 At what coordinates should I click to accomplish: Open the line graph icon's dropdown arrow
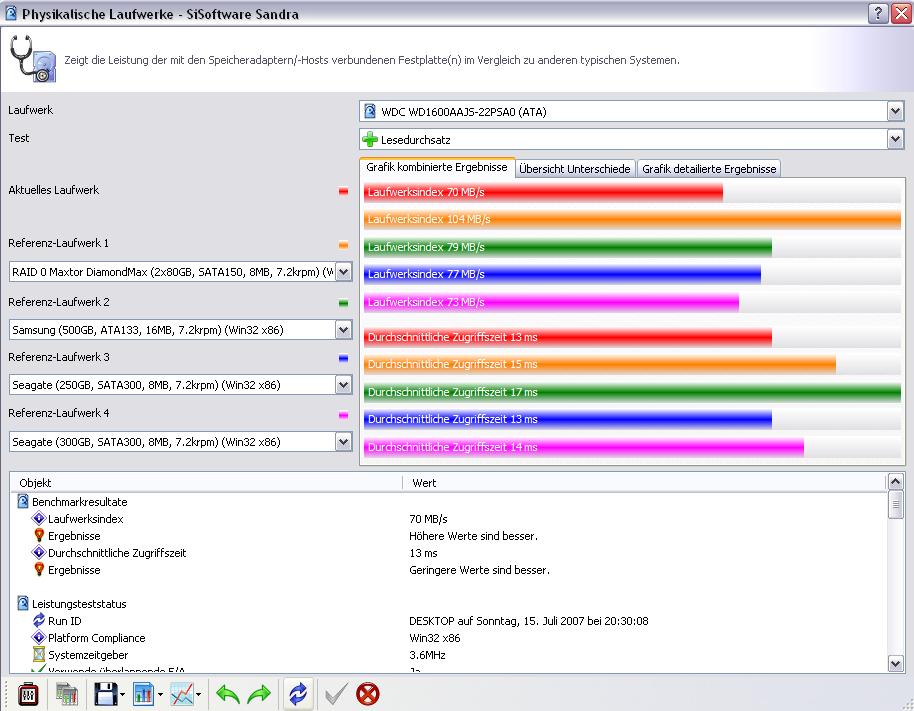[199, 695]
